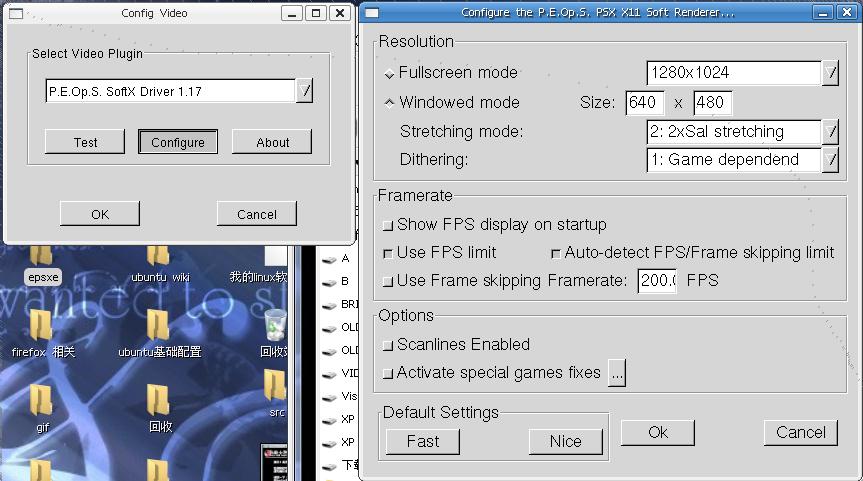
Task: Click the Framerate FPS value field
Action: tap(657, 281)
